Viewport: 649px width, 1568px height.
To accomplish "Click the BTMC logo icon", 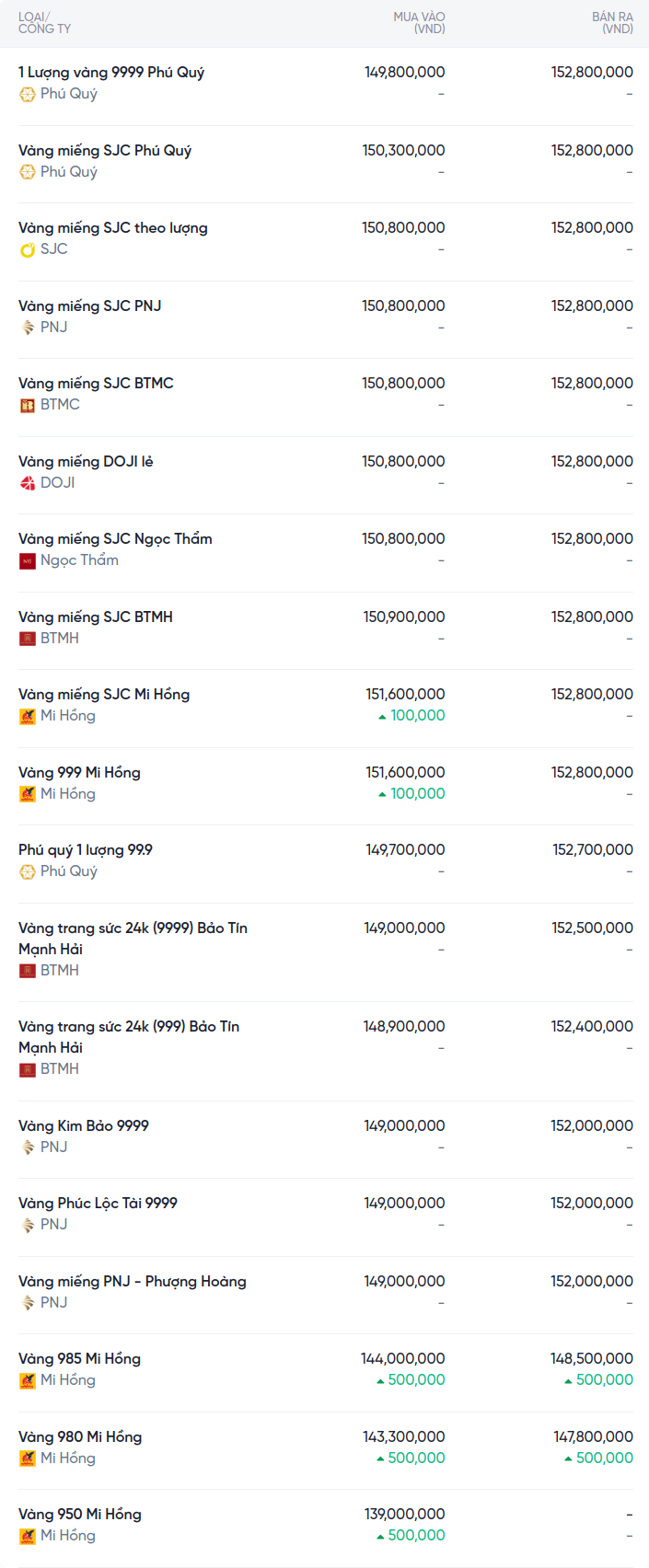I will pyautogui.click(x=28, y=405).
